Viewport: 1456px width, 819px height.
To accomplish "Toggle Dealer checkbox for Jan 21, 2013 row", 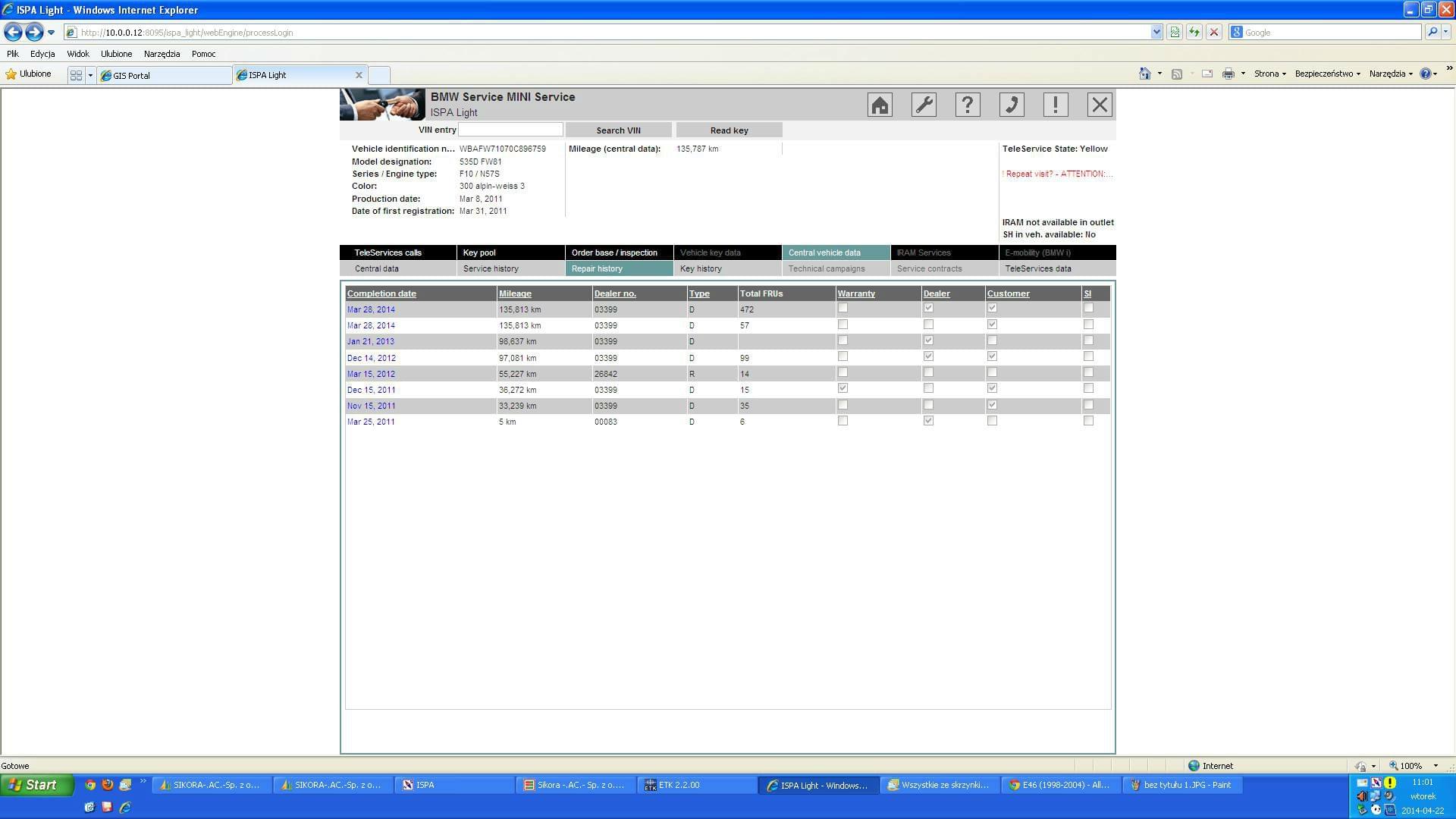I will (x=928, y=340).
